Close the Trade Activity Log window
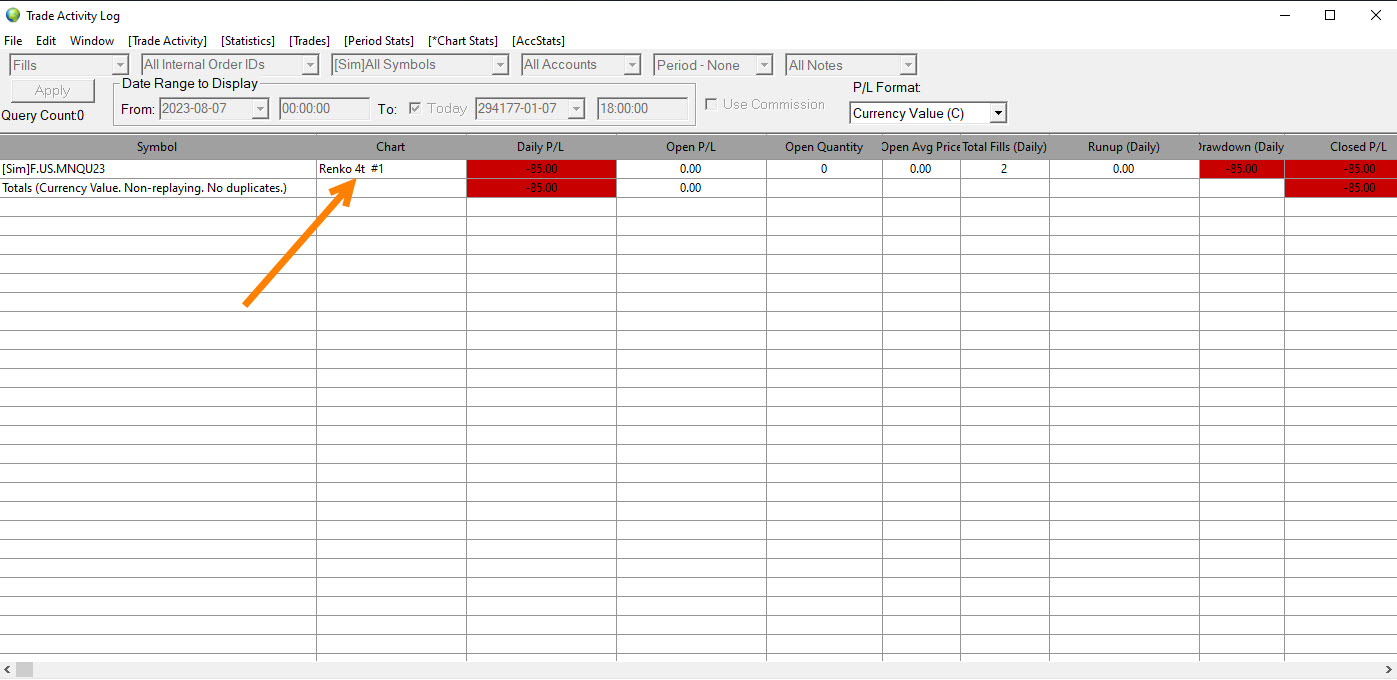 coord(1375,15)
